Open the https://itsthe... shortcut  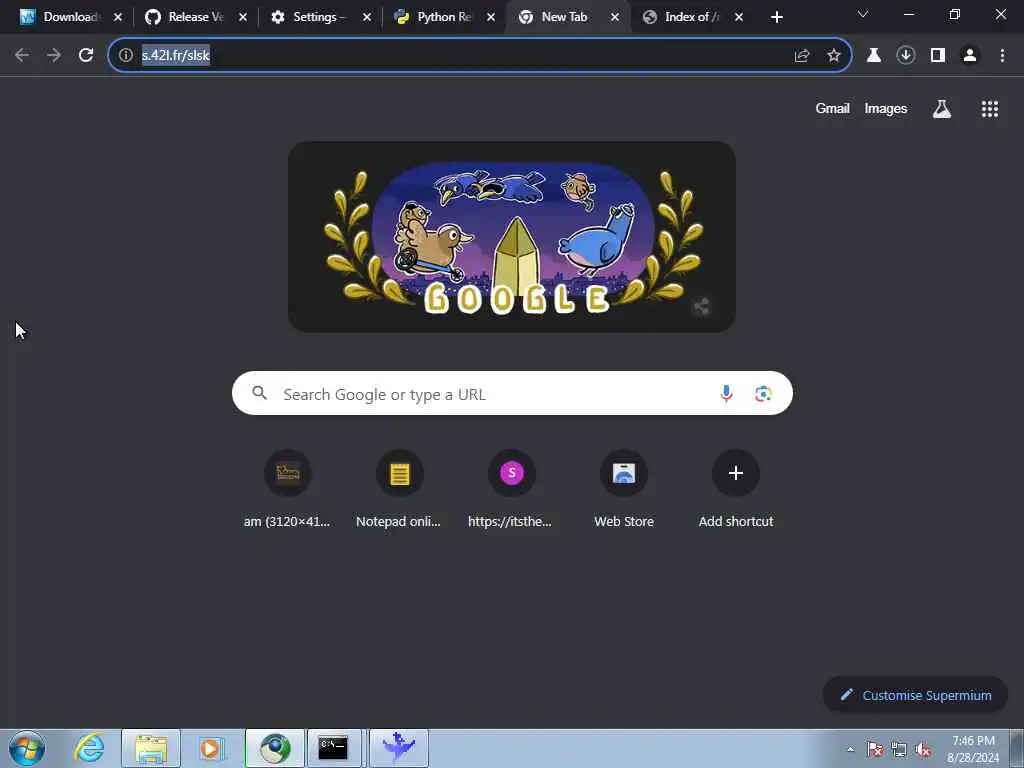(511, 490)
